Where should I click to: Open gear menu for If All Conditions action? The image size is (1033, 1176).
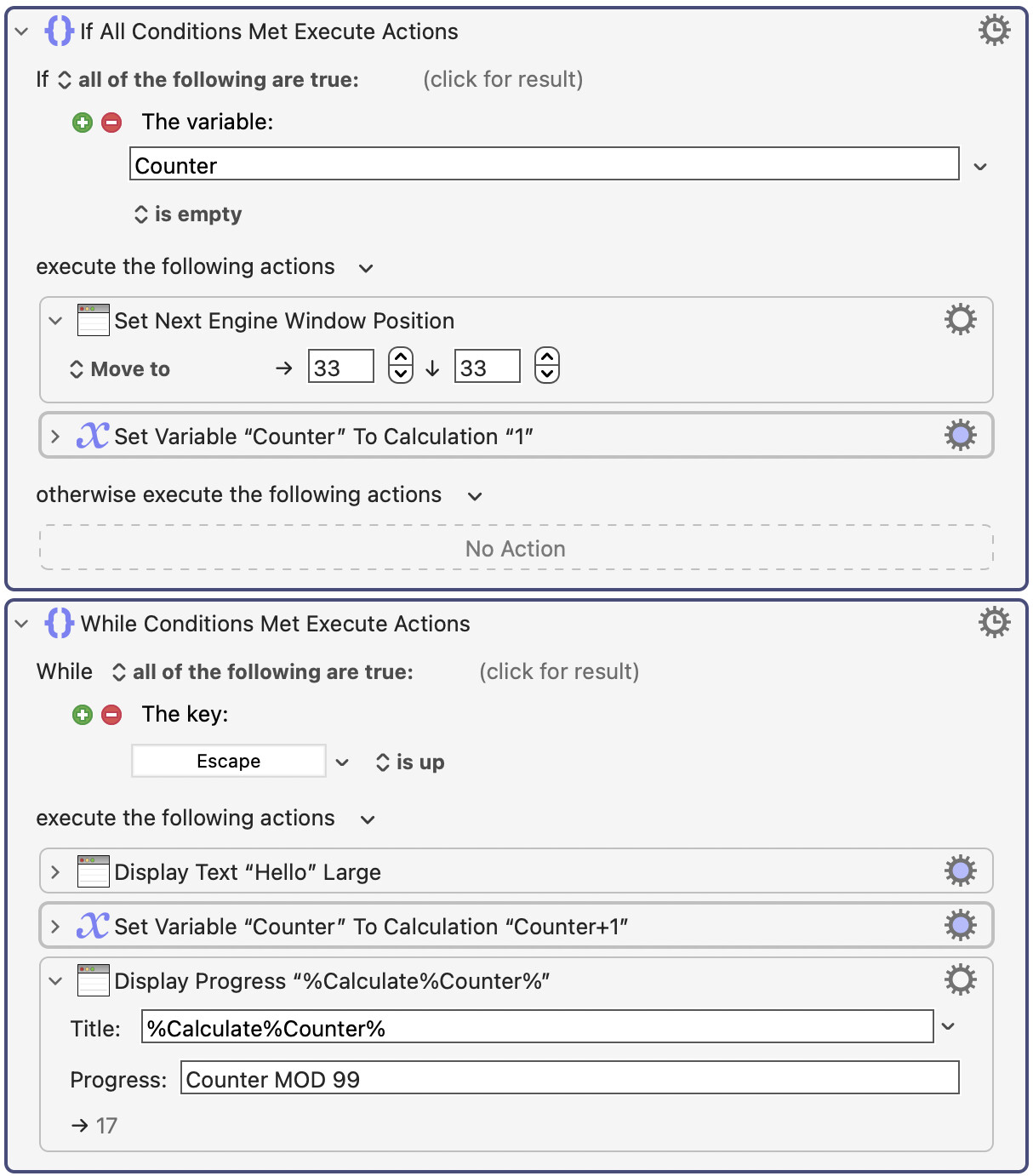994,31
